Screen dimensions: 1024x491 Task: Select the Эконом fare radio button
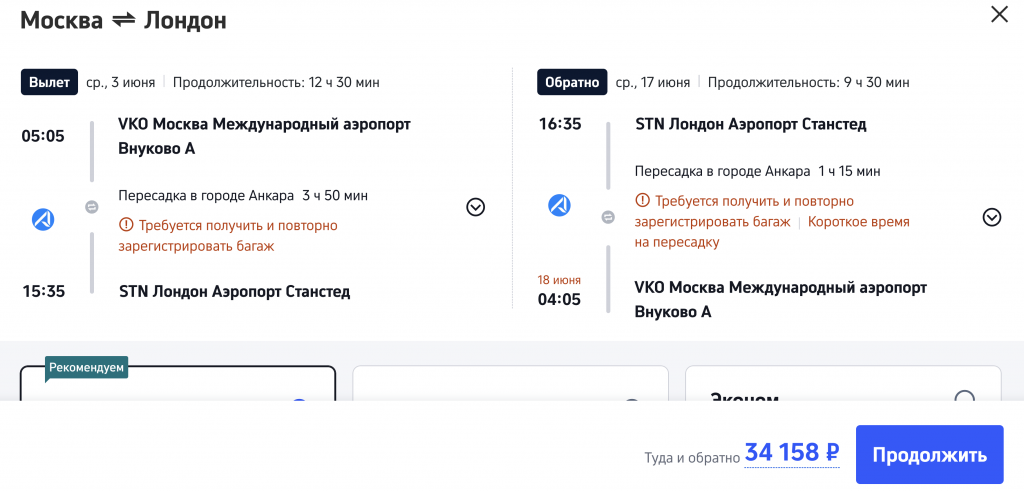(x=964, y=399)
